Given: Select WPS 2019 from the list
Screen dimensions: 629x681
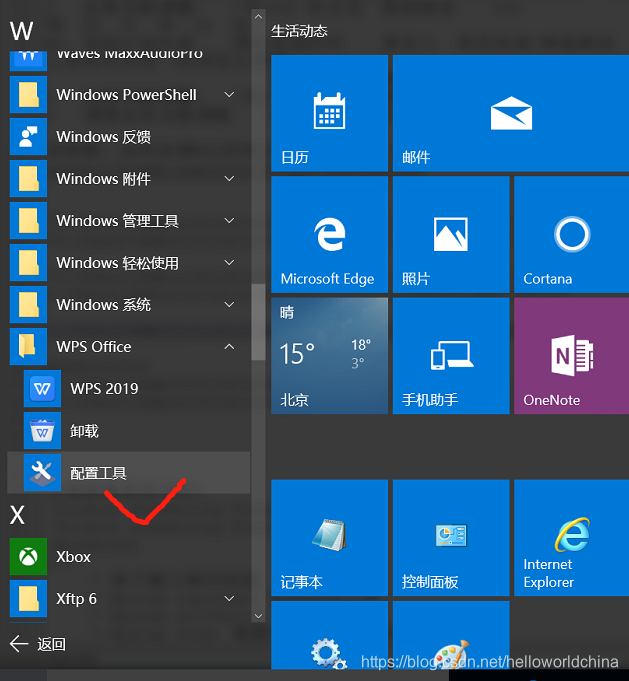Looking at the screenshot, I should coord(129,389).
